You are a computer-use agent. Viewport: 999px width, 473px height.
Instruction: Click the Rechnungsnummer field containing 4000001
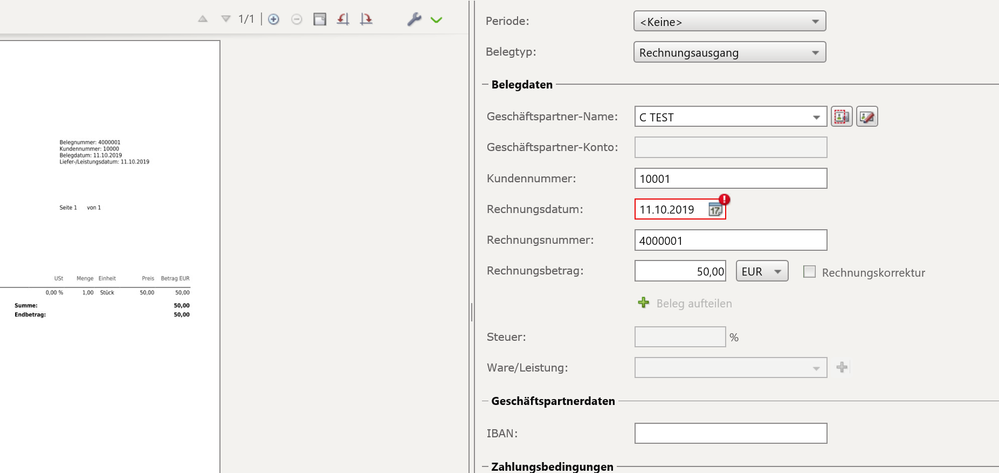pyautogui.click(x=731, y=240)
